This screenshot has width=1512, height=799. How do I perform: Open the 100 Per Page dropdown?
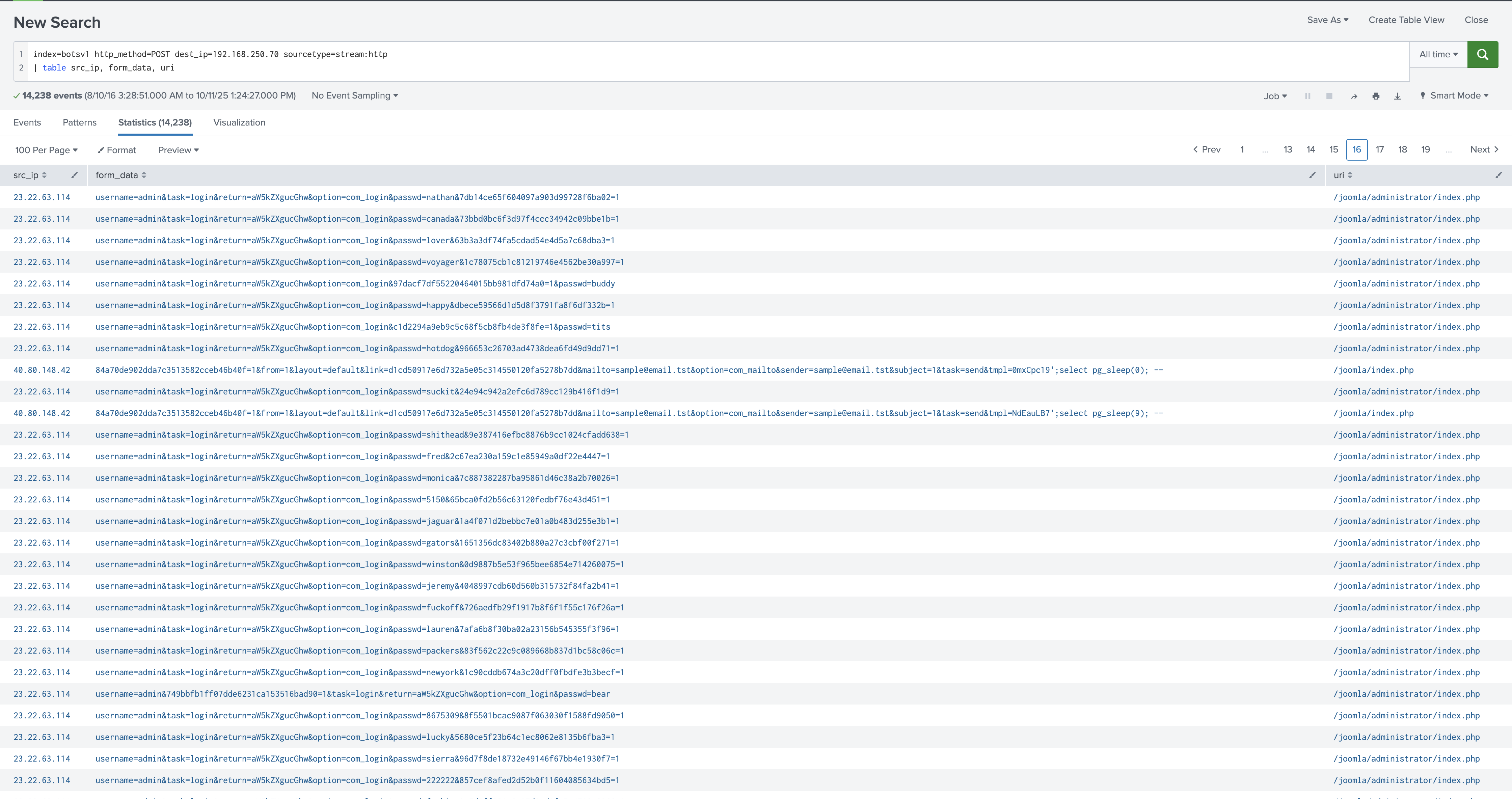(46, 150)
